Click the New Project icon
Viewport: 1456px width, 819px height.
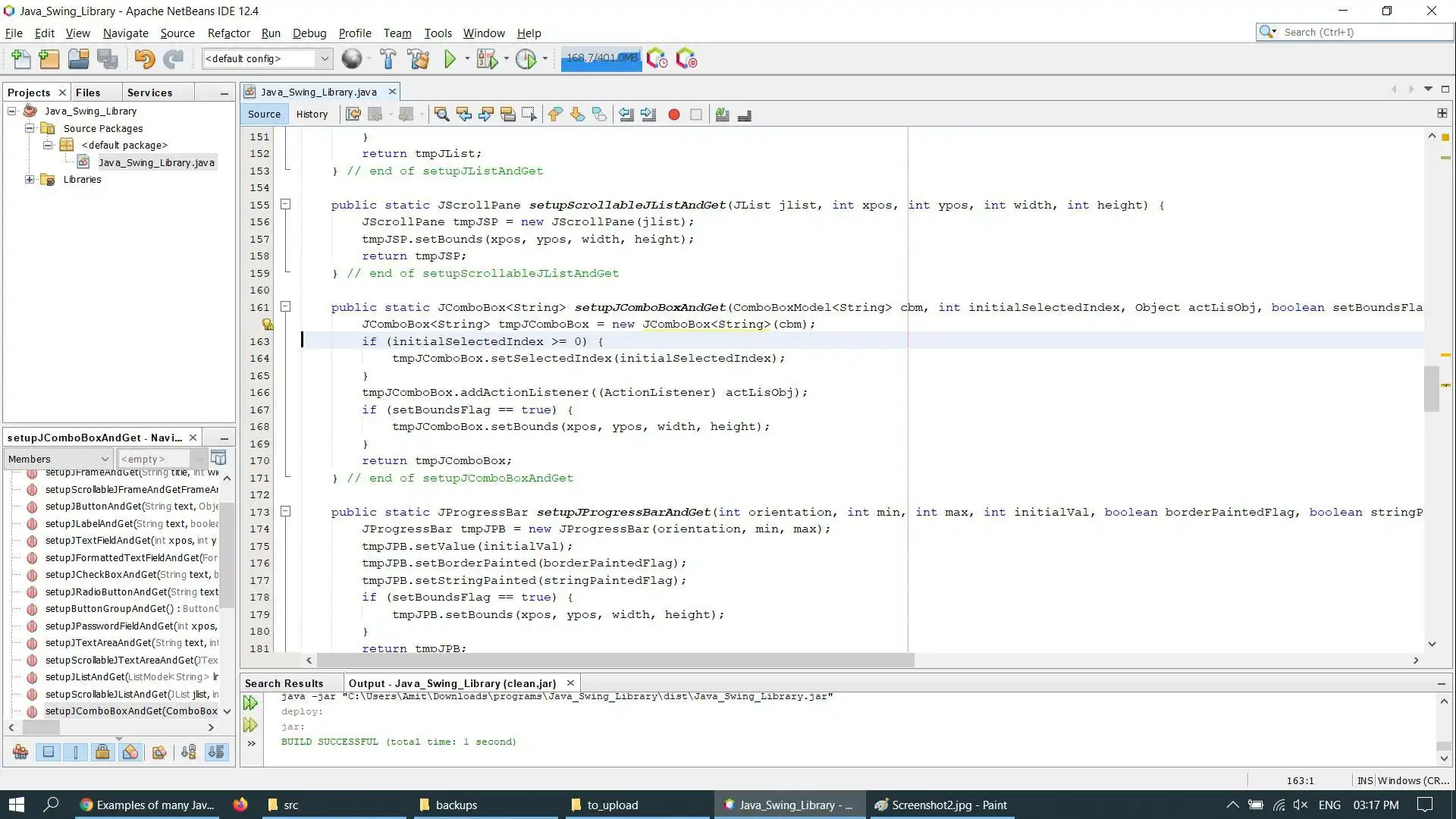pyautogui.click(x=49, y=59)
